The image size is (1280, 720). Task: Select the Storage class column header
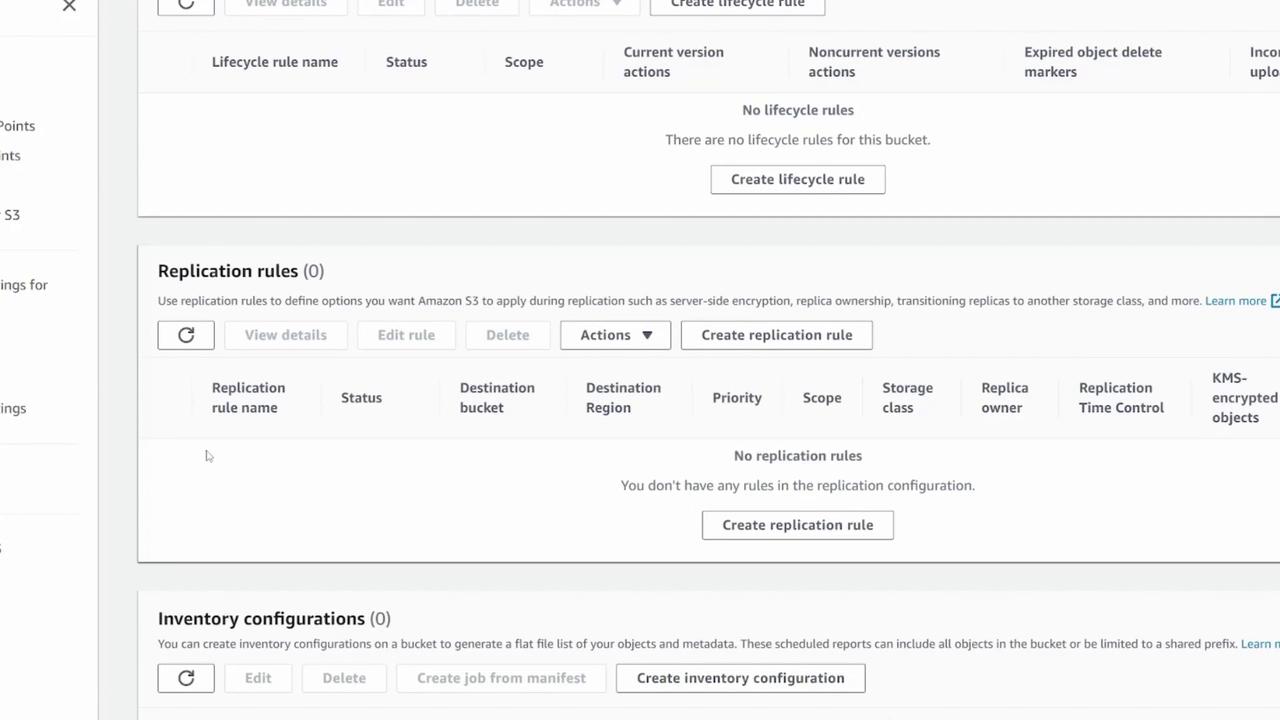(907, 398)
